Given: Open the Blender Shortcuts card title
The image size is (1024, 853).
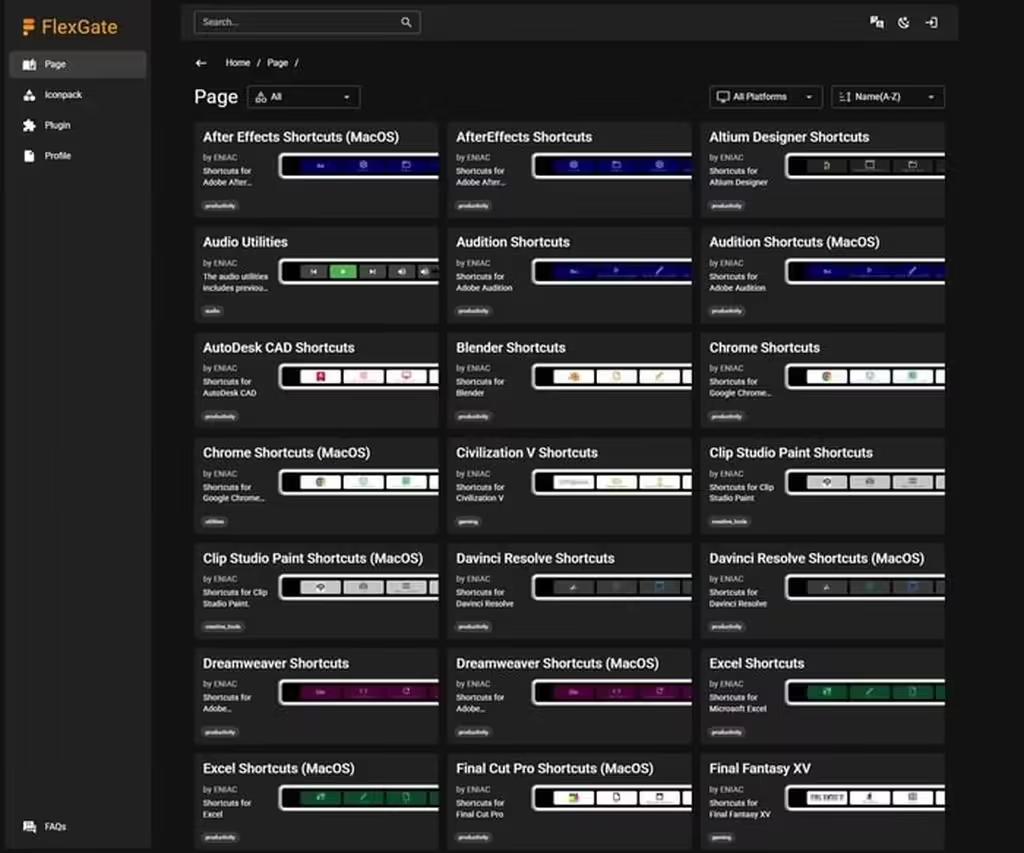Looking at the screenshot, I should pos(510,348).
